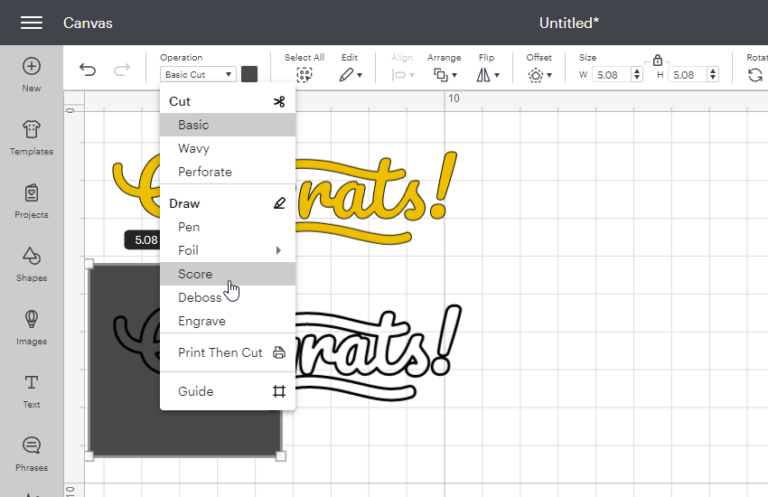
Task: Choose Wavy cut operation
Action: click(228, 148)
